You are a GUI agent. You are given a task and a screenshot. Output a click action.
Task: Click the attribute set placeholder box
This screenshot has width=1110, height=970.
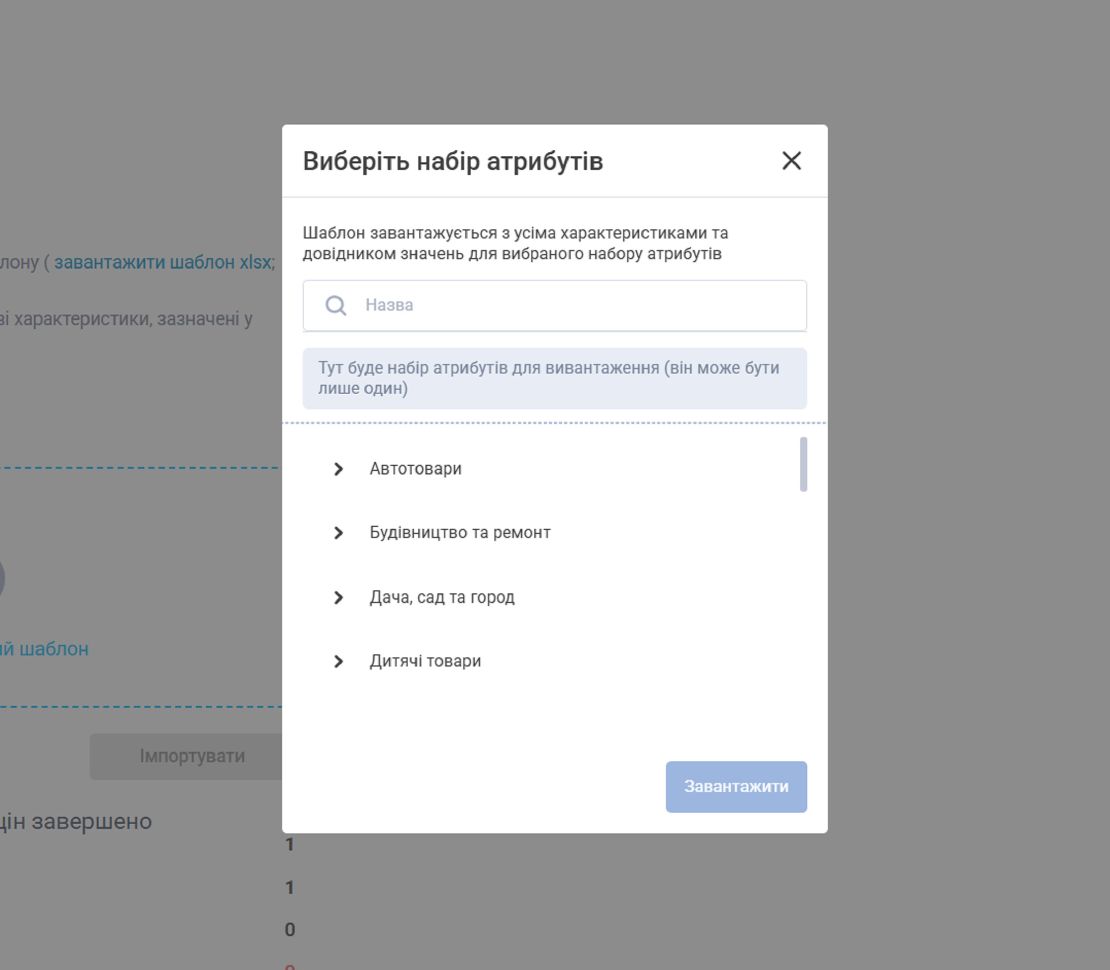point(554,378)
